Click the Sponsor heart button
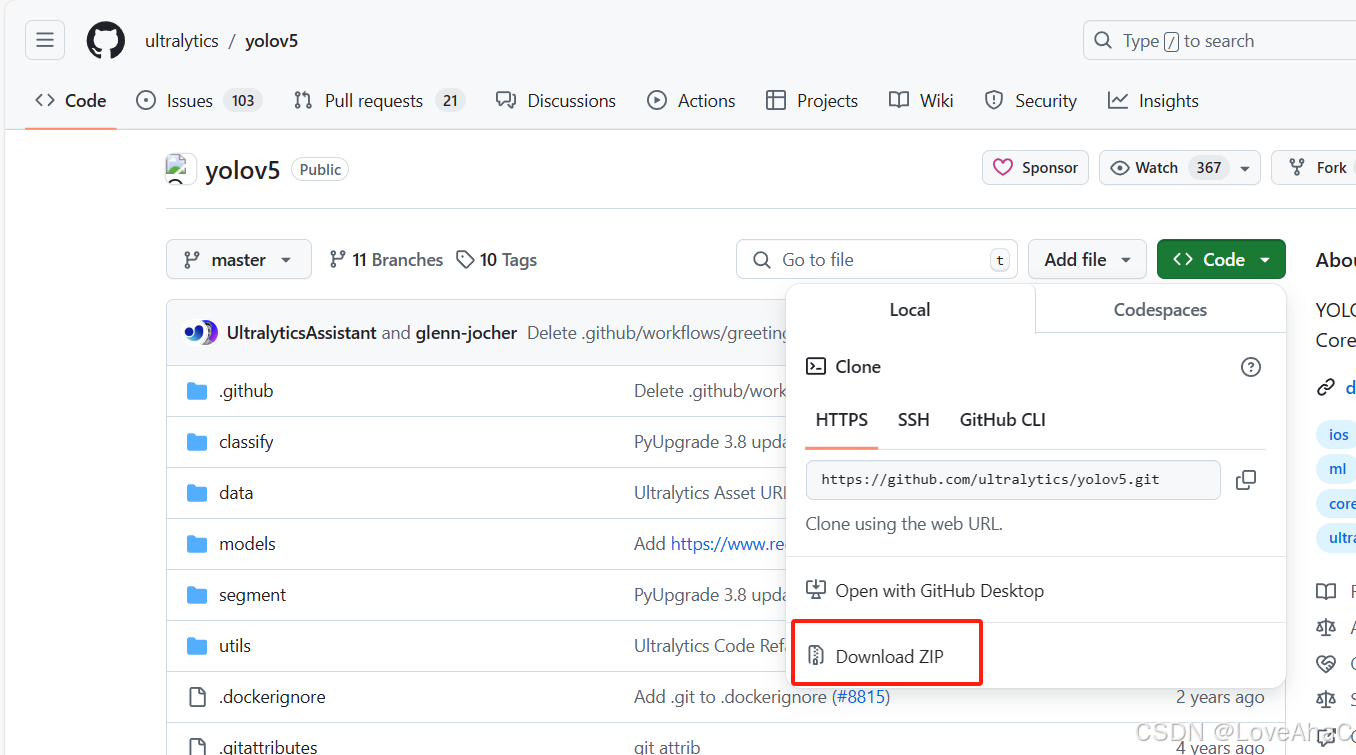 1036,168
